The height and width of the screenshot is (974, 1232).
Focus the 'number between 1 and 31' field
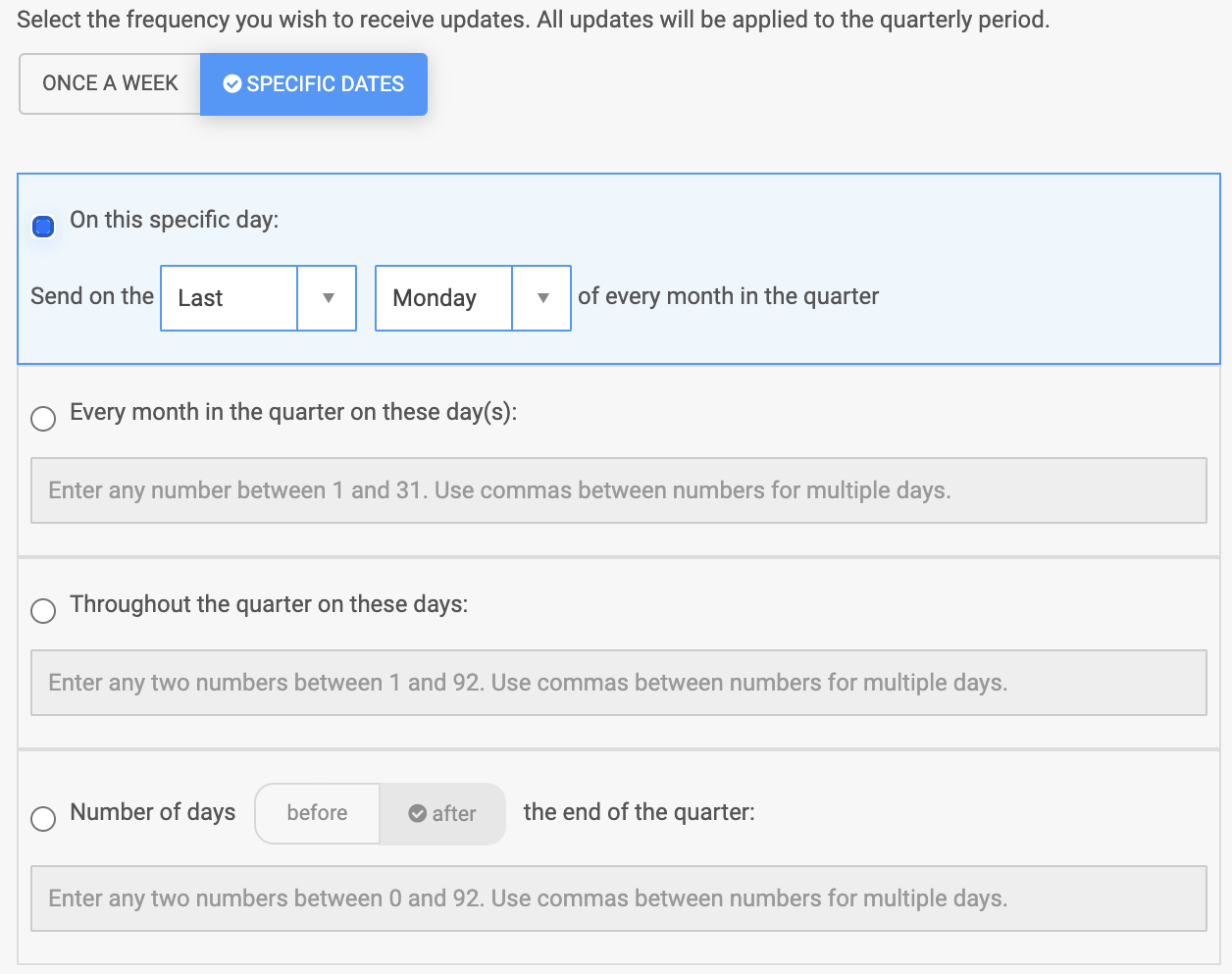pyautogui.click(x=619, y=490)
